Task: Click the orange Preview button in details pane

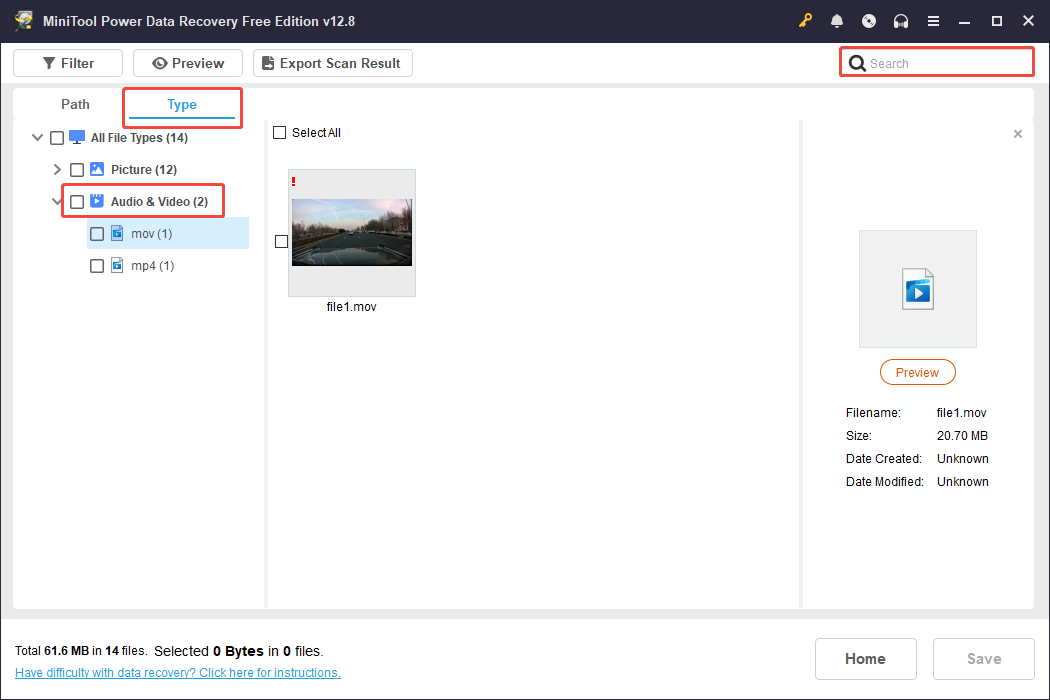Action: coord(917,372)
